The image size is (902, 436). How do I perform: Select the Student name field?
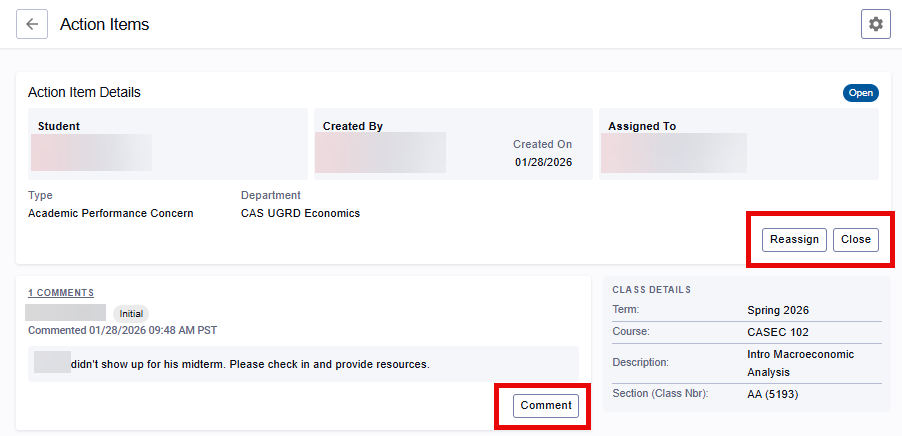click(x=91, y=153)
